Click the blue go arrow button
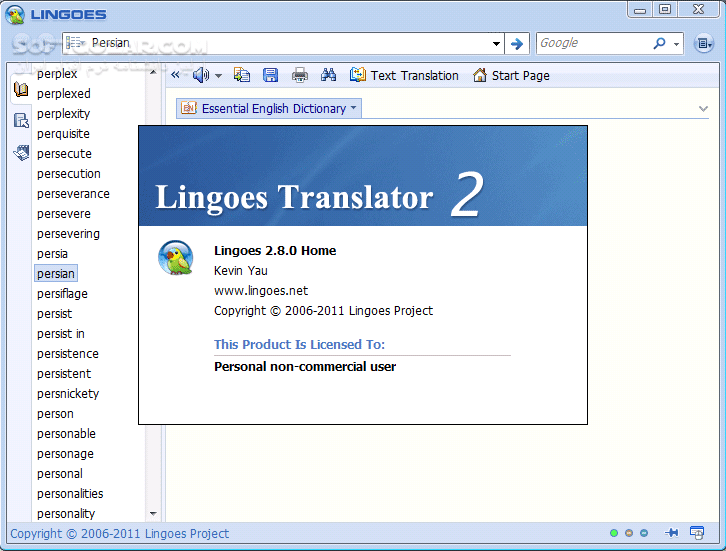This screenshot has width=726, height=551. click(517, 44)
